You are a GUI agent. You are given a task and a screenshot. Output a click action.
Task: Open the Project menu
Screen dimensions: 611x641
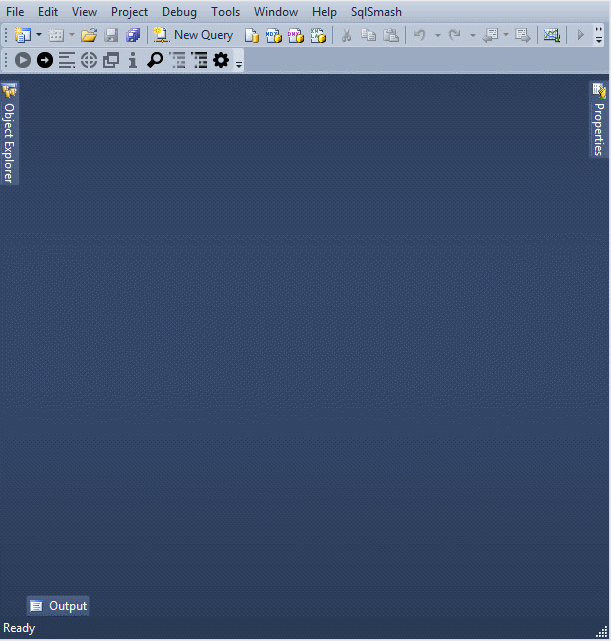click(129, 12)
